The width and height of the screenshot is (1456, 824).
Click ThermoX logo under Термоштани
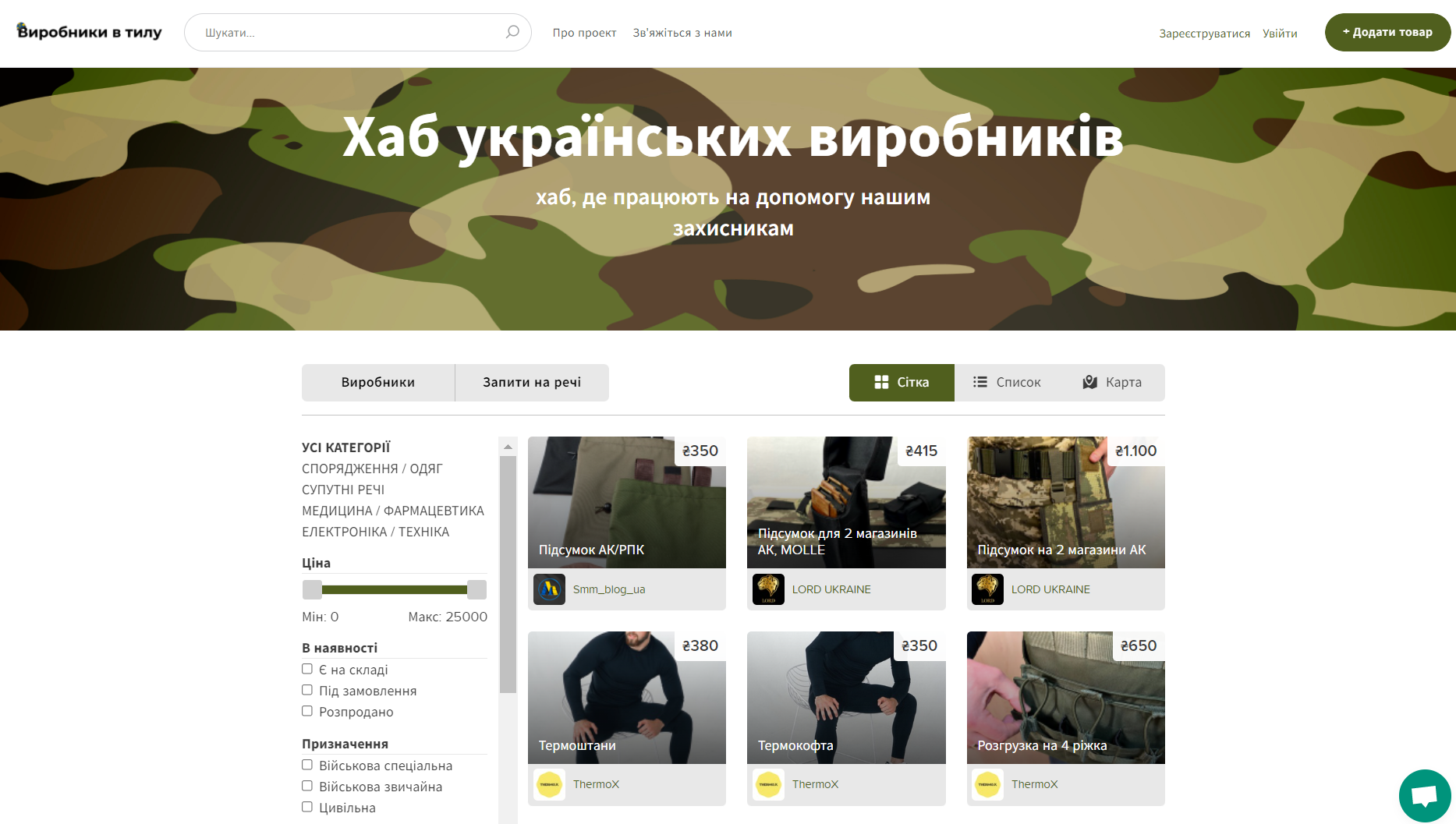point(549,784)
